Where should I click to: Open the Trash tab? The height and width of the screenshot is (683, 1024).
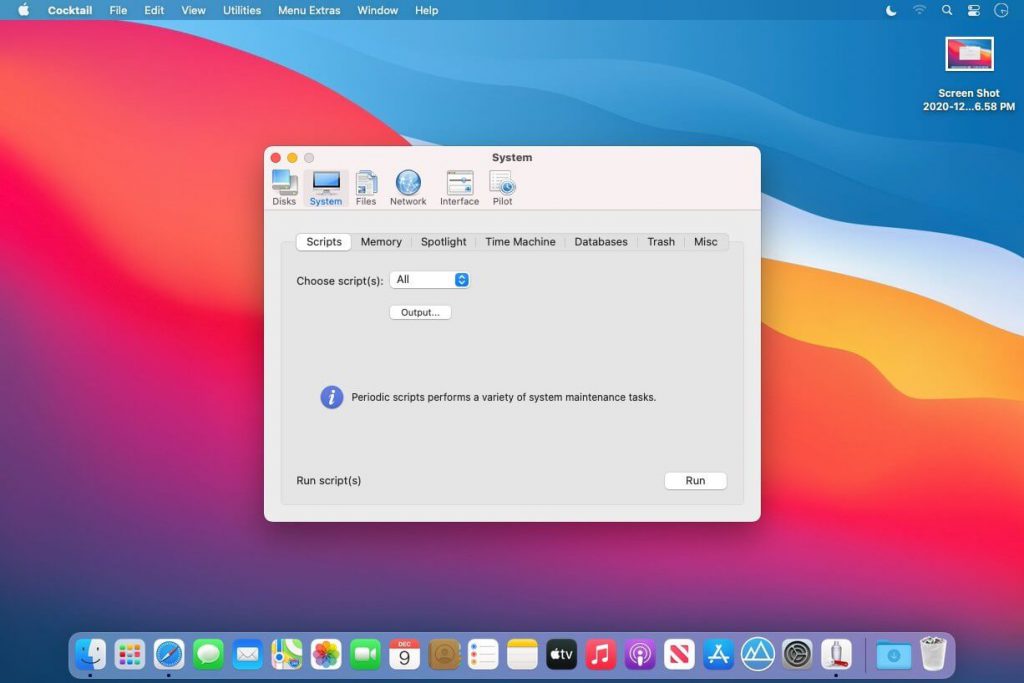(660, 242)
